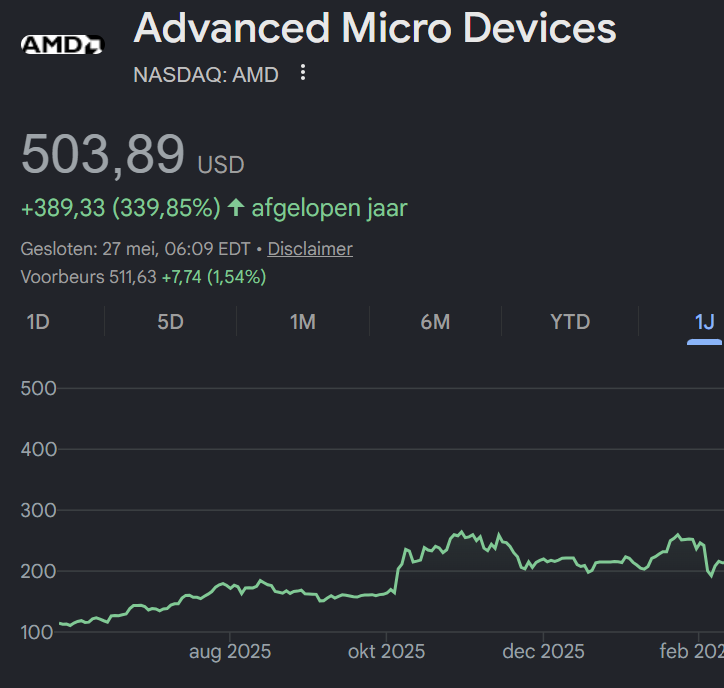This screenshot has width=724, height=688.
Task: Click the afgelopen jaar label
Action: 329,208
